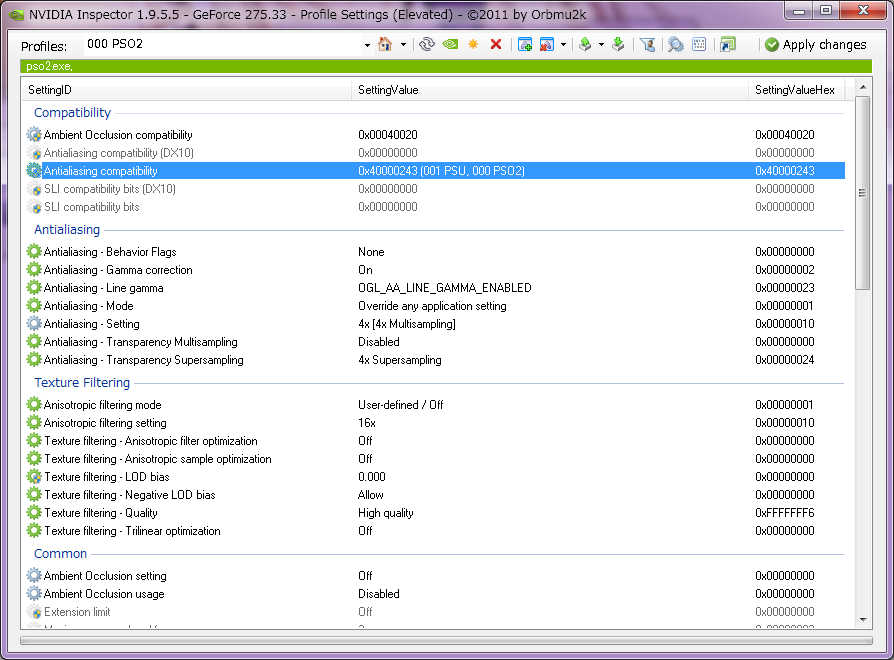
Task: Delete the current profile (red X icon)
Action: coord(496,44)
